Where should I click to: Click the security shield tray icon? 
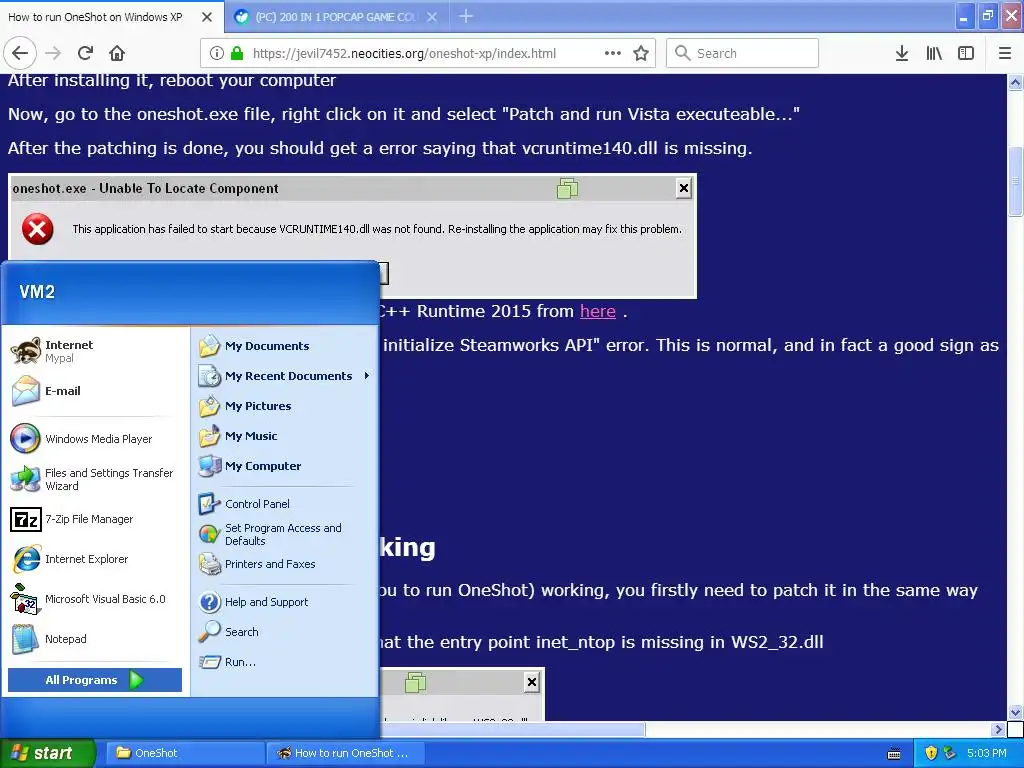coord(931,753)
